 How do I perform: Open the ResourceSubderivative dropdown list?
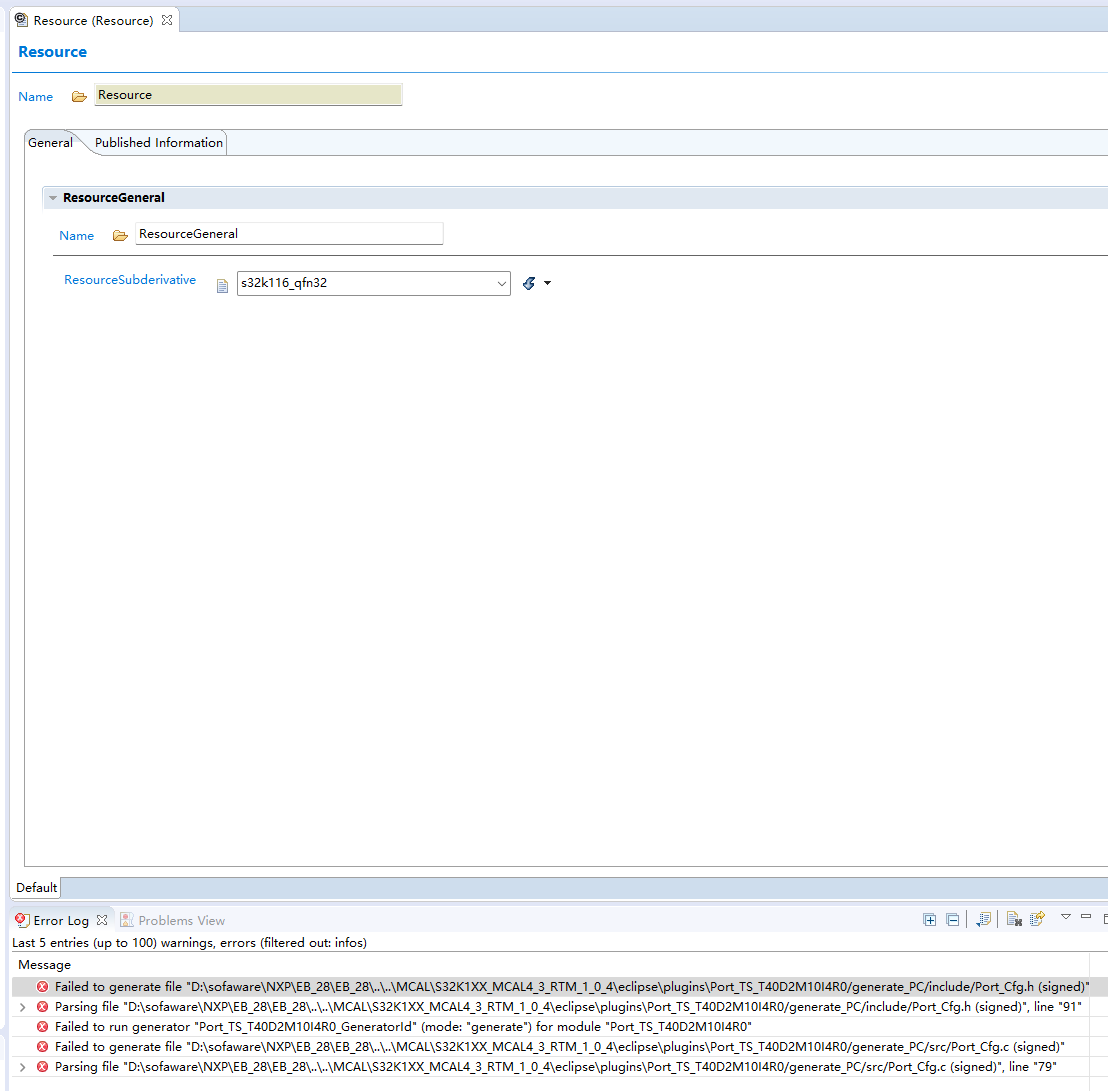click(502, 283)
